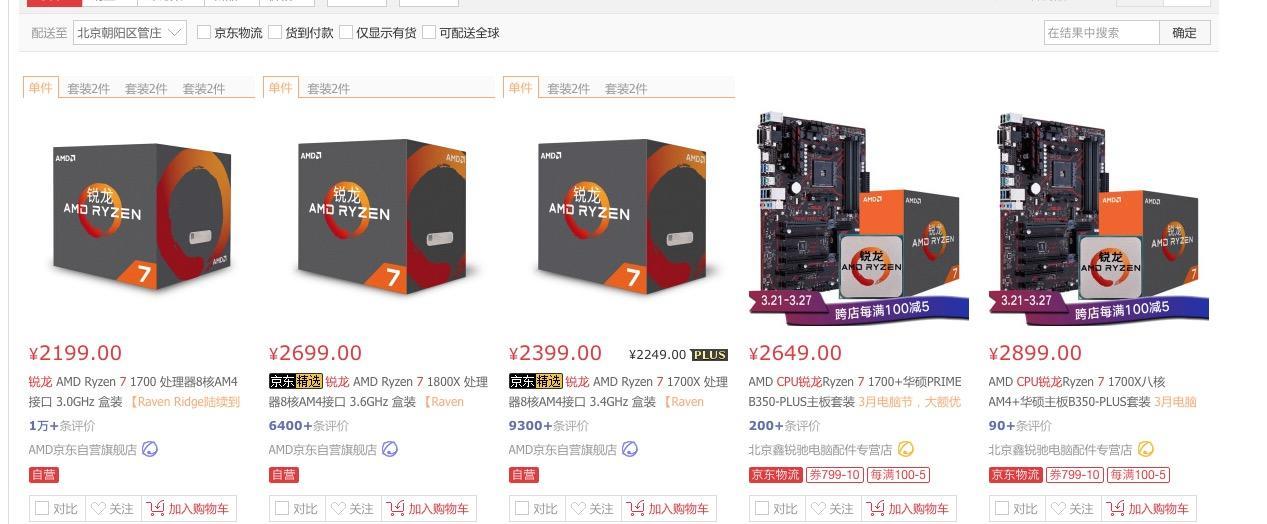Click the customer service icon beside first AMD京东自营旗舰店

(149, 449)
